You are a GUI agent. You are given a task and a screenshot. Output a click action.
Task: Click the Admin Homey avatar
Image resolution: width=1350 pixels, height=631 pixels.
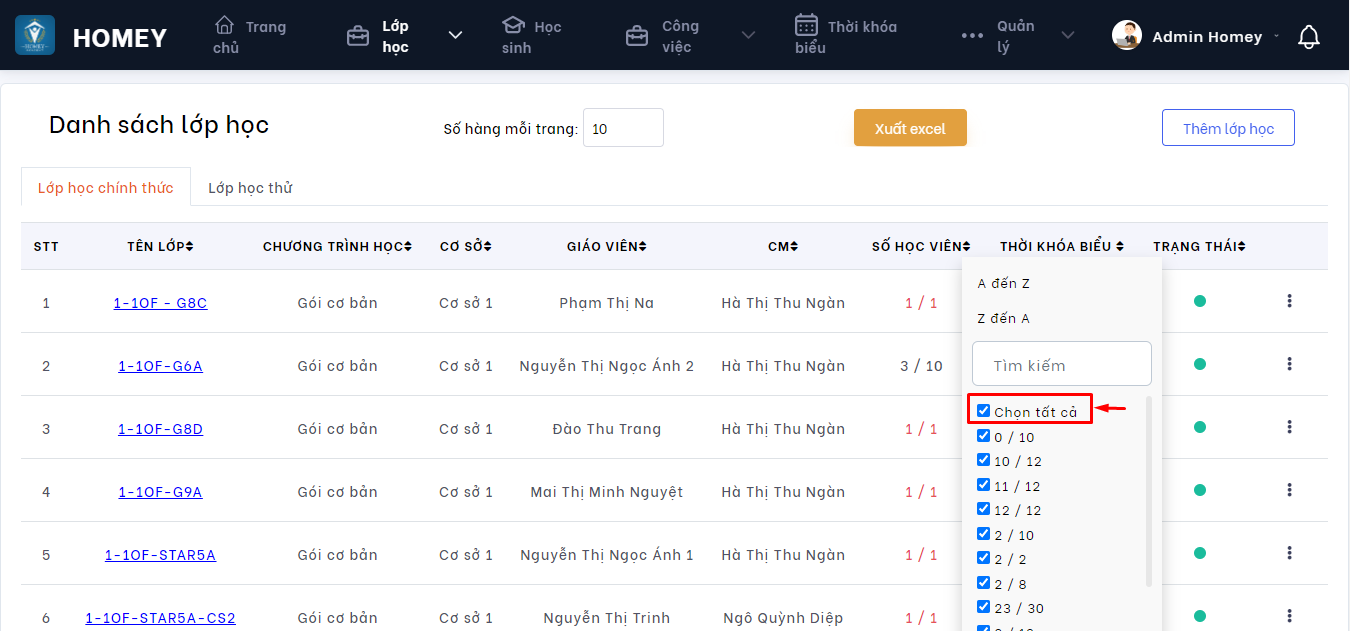[x=1127, y=36]
